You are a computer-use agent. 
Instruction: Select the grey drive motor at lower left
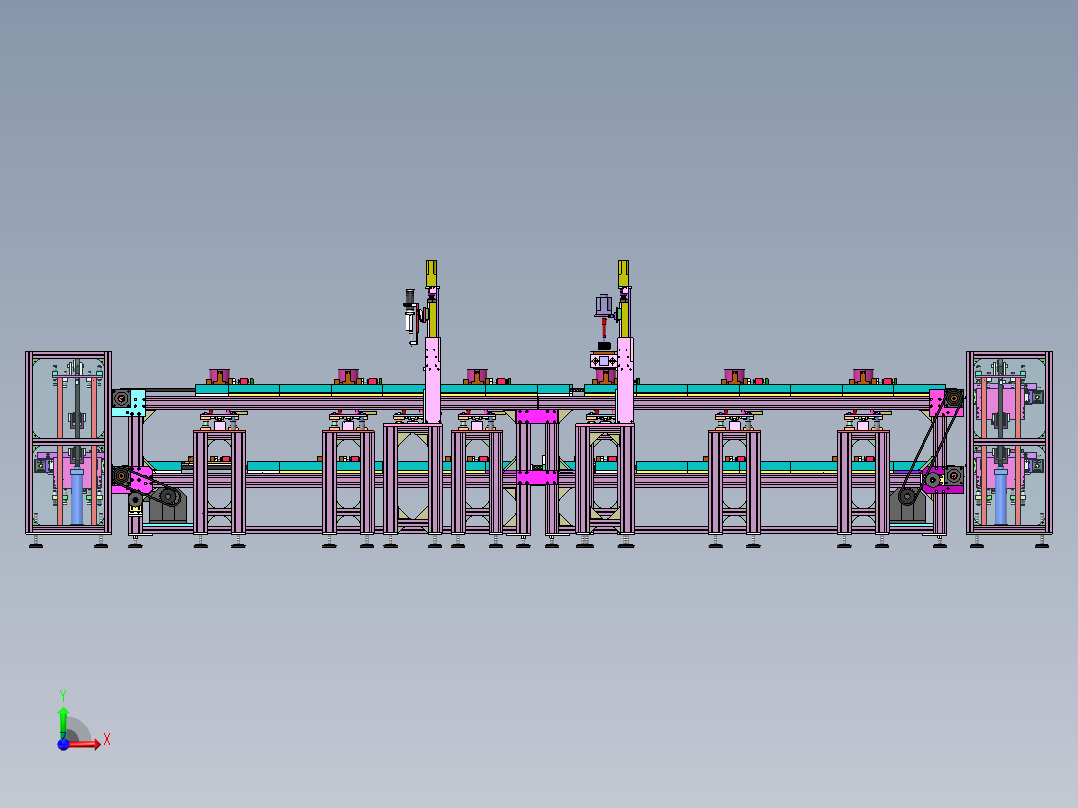click(168, 505)
